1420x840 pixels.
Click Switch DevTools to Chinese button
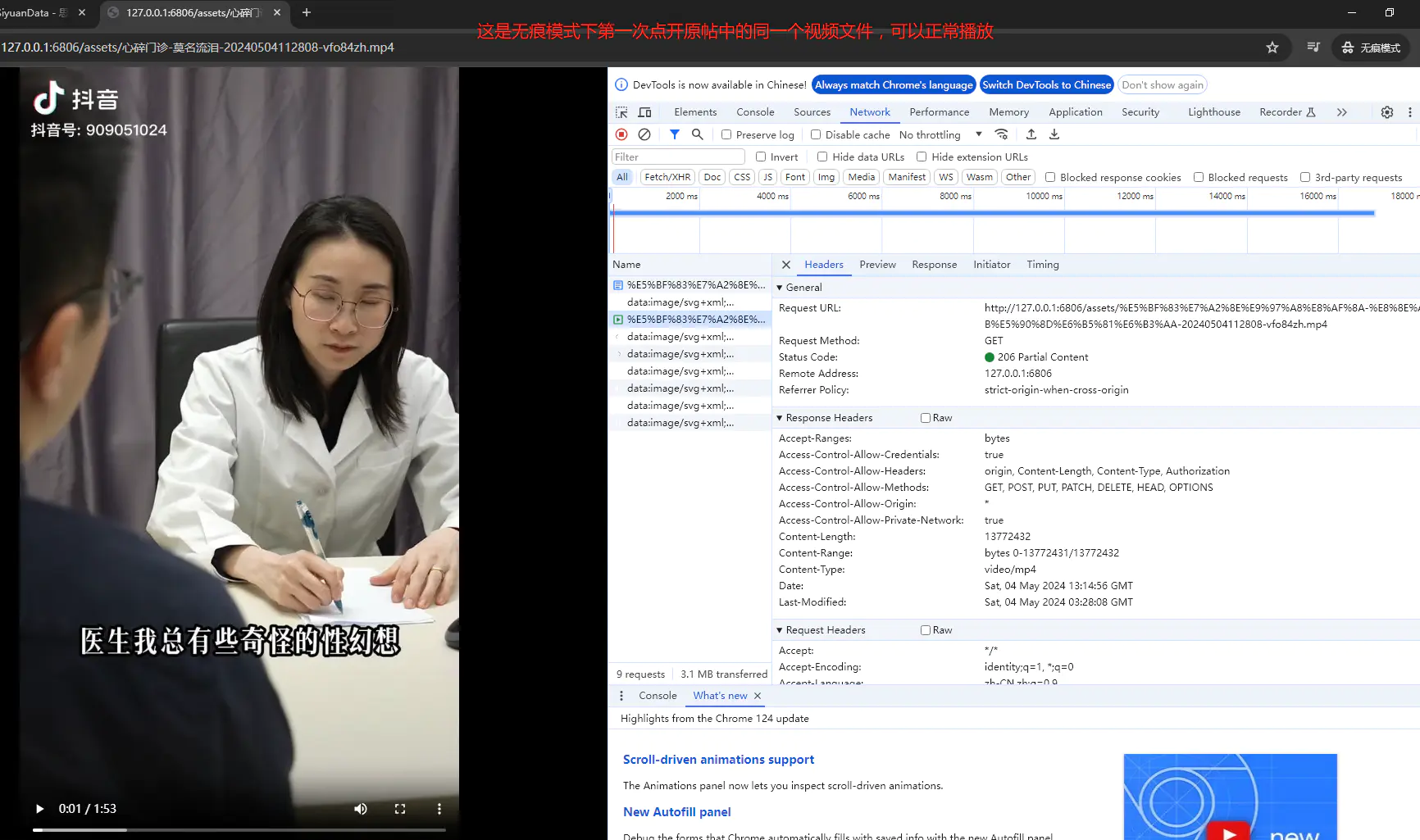point(1046,85)
